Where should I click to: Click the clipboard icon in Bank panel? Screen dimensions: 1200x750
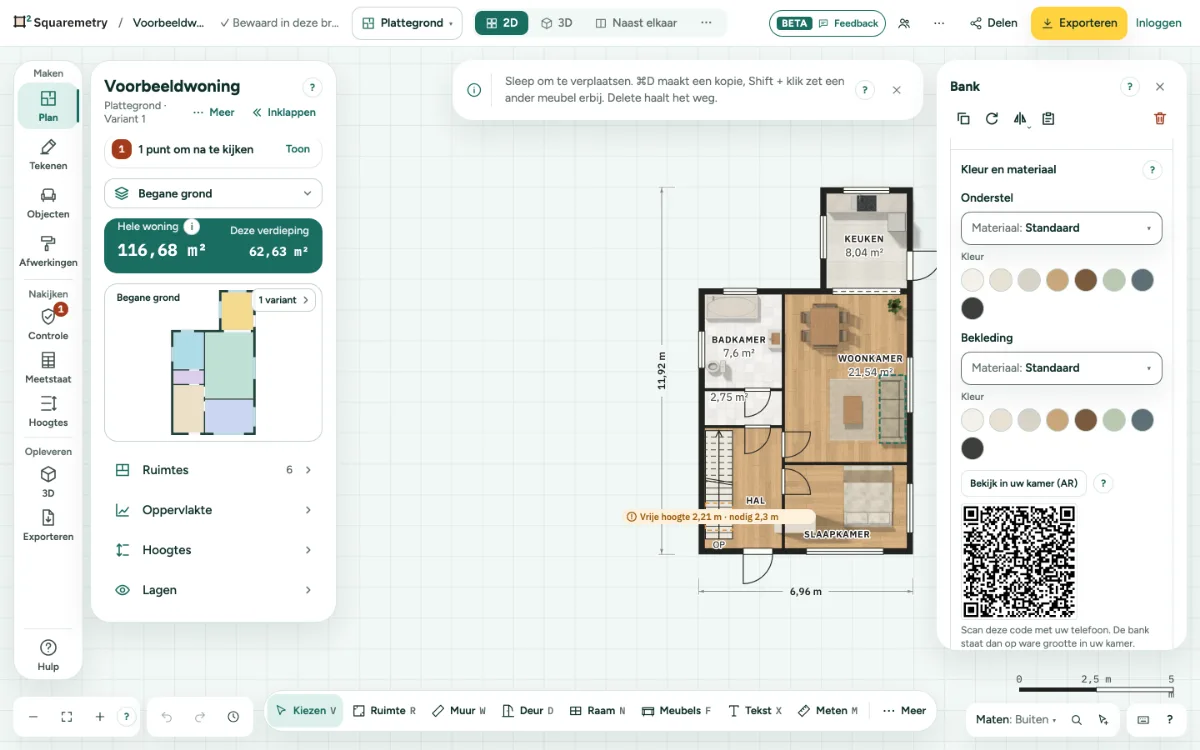[1048, 118]
